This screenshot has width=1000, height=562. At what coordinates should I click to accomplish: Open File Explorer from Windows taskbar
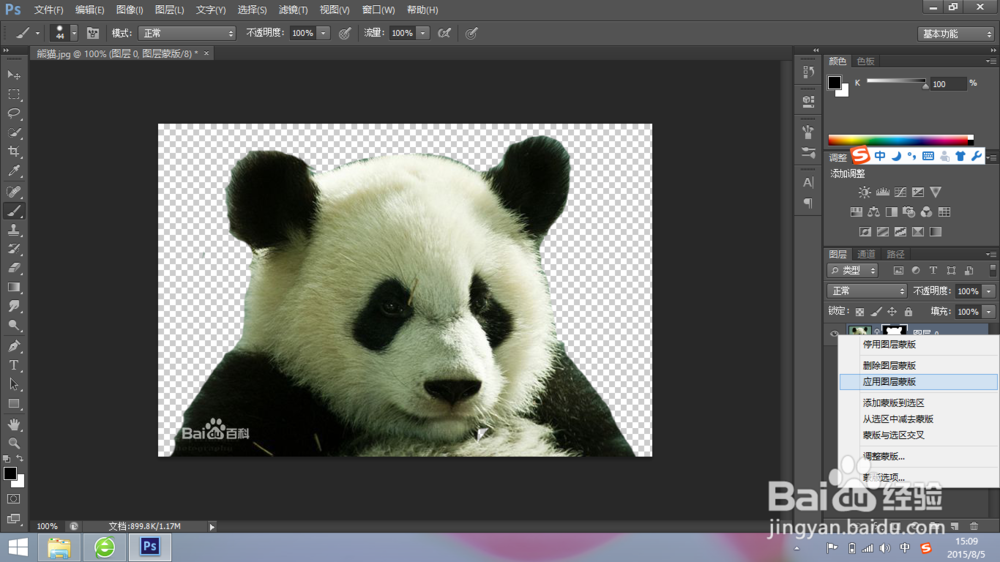click(60, 547)
